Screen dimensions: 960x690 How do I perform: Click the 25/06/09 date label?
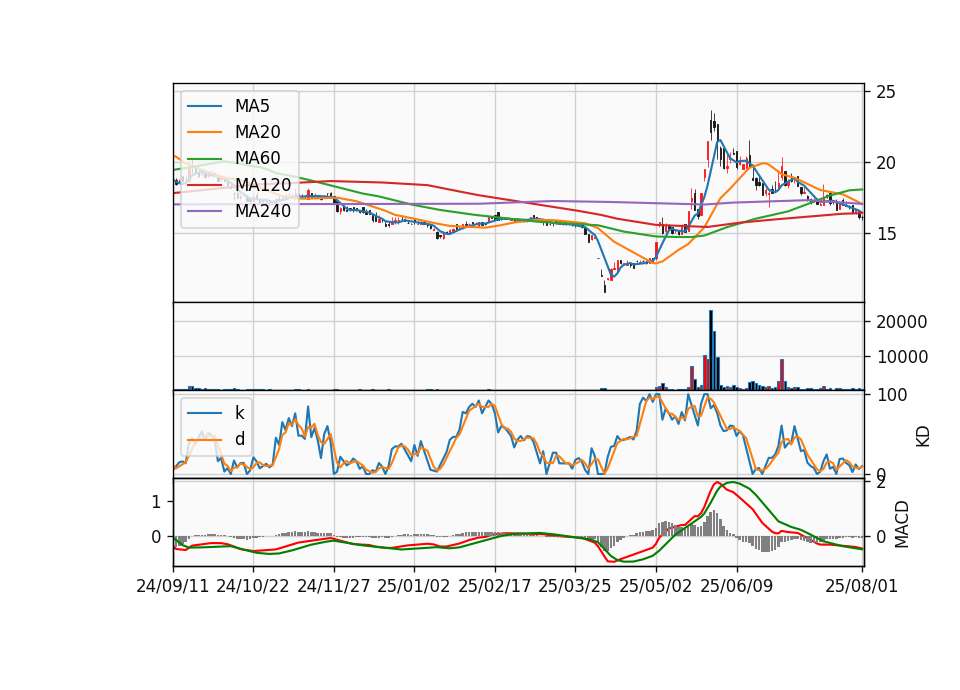(737, 586)
